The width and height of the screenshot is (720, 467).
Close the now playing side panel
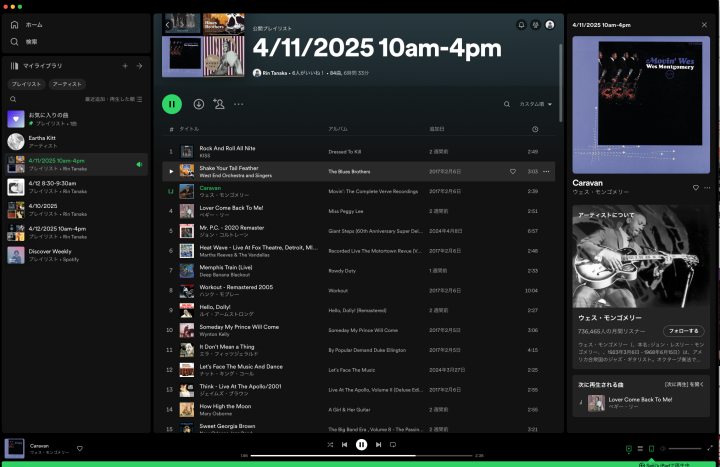click(704, 25)
